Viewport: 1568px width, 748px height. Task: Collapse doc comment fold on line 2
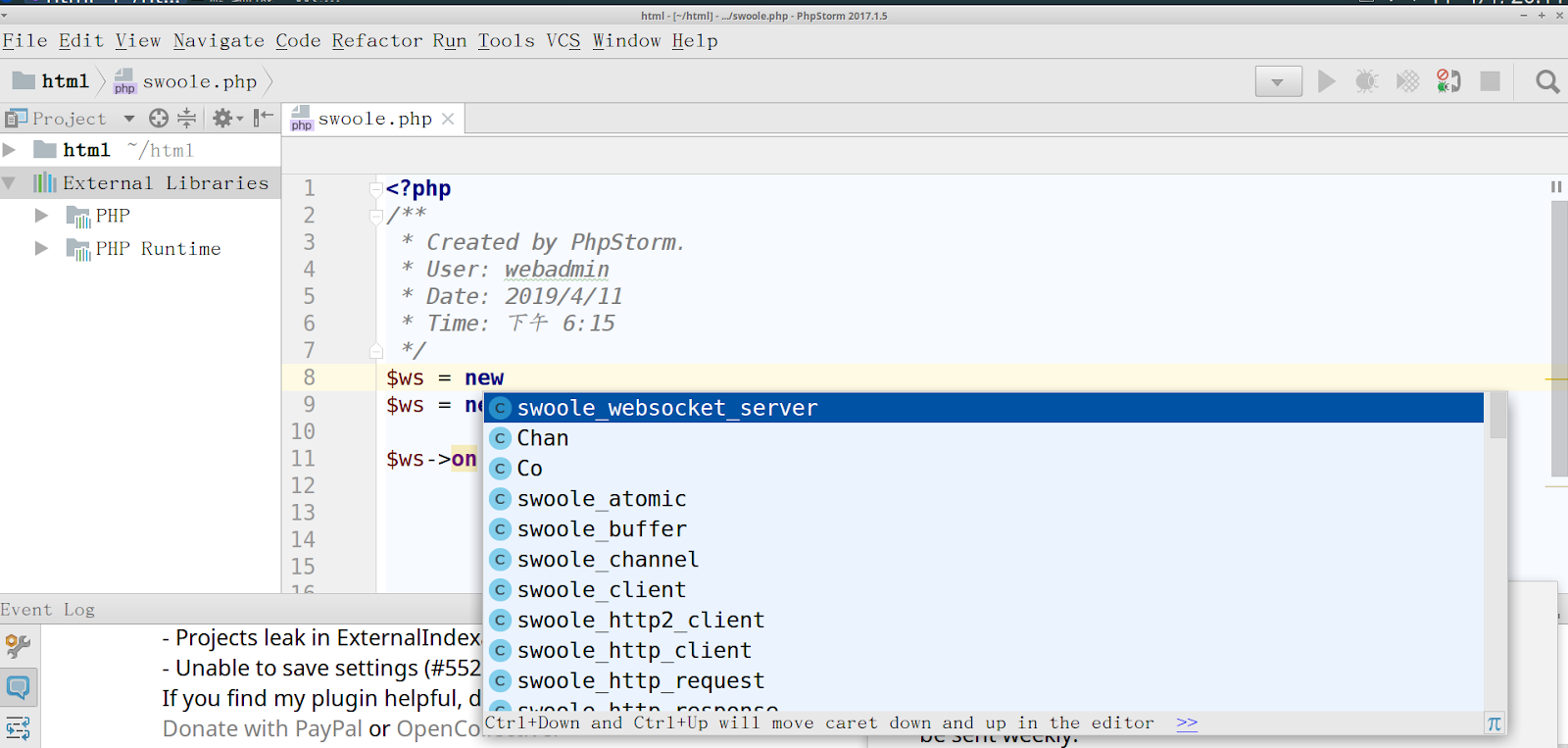(376, 216)
